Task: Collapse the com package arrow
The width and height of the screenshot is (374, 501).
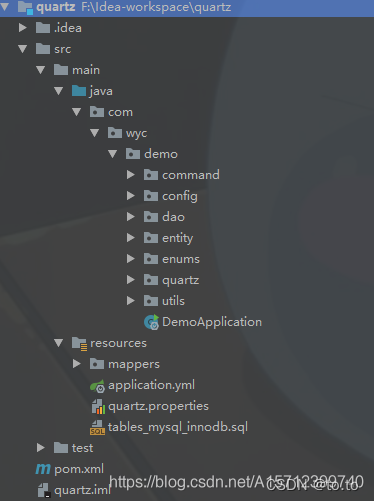Action: [77, 112]
